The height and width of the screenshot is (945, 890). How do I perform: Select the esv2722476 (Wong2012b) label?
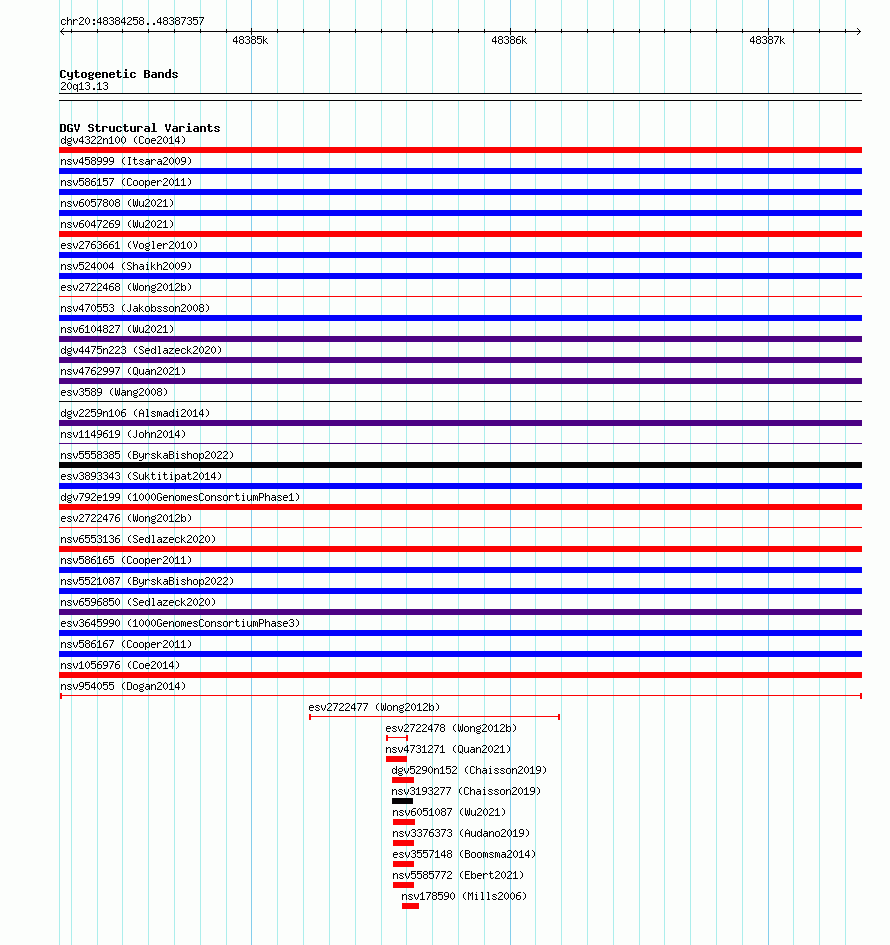[x=126, y=518]
